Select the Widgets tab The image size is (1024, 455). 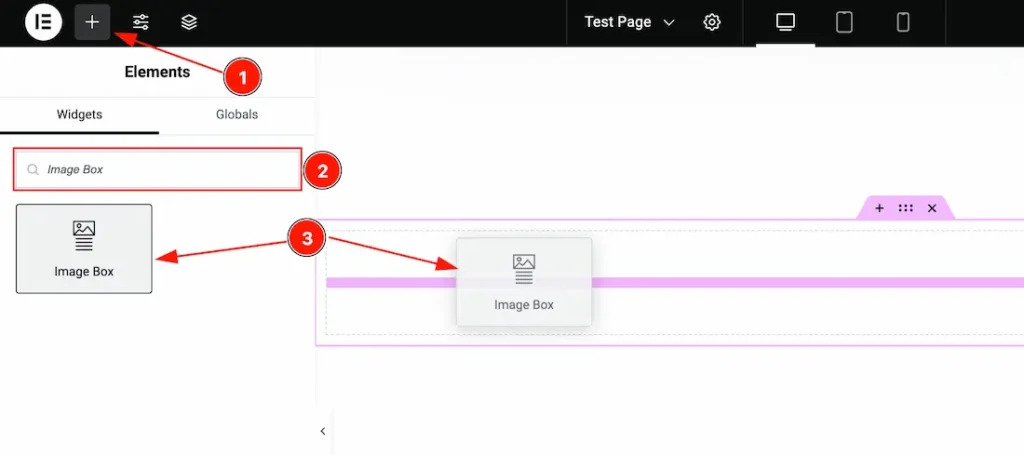[x=79, y=115]
